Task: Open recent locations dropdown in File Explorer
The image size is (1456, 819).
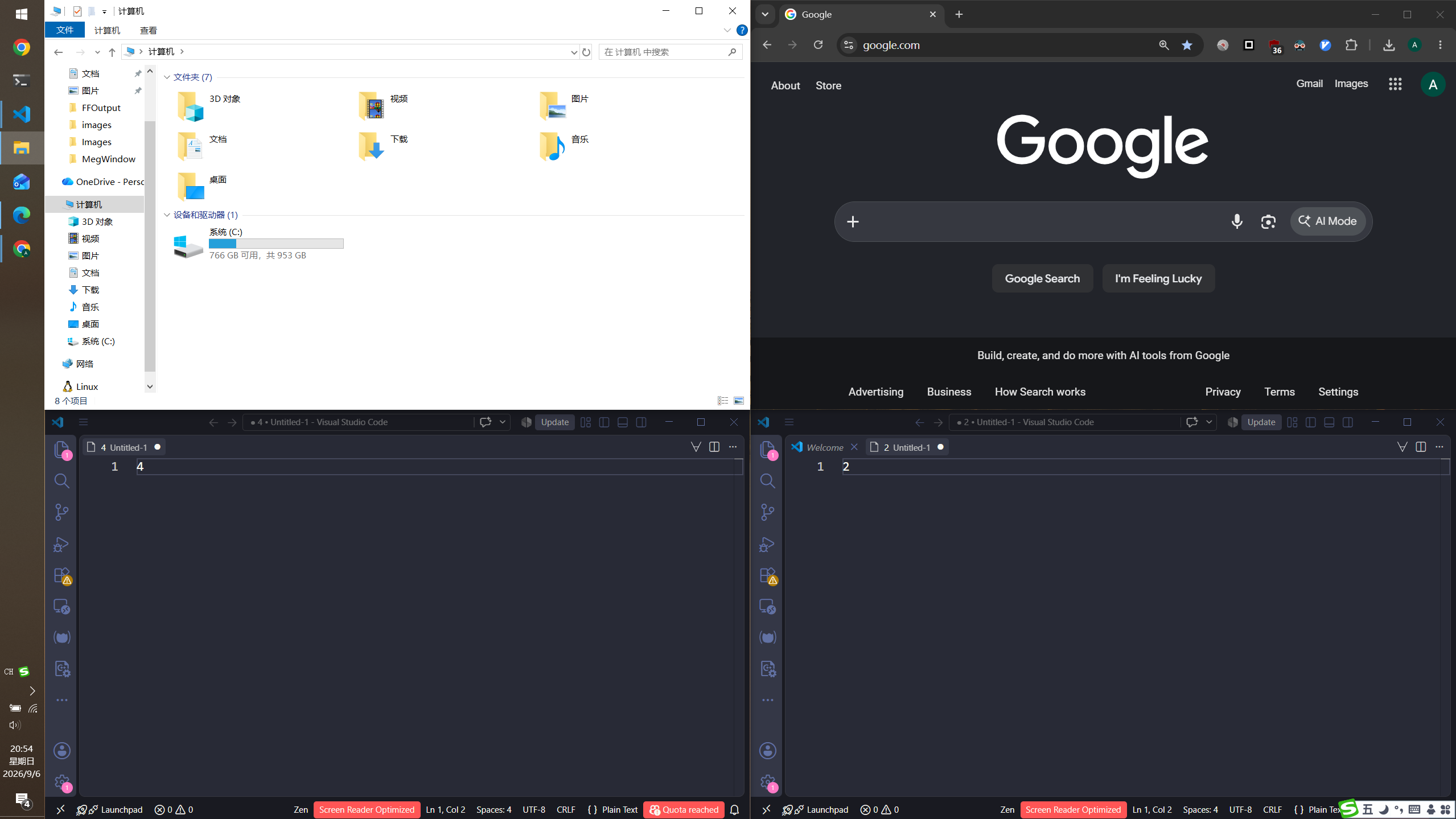Action: click(97, 52)
